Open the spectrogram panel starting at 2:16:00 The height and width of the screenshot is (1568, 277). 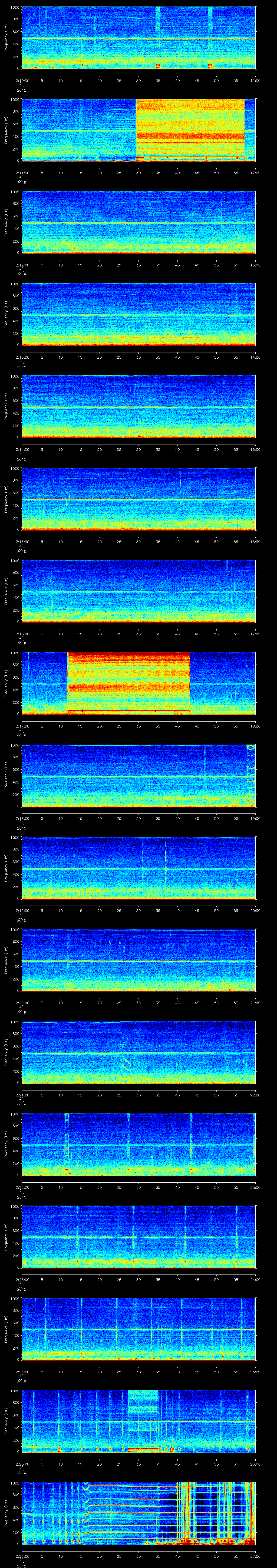[x=139, y=591]
